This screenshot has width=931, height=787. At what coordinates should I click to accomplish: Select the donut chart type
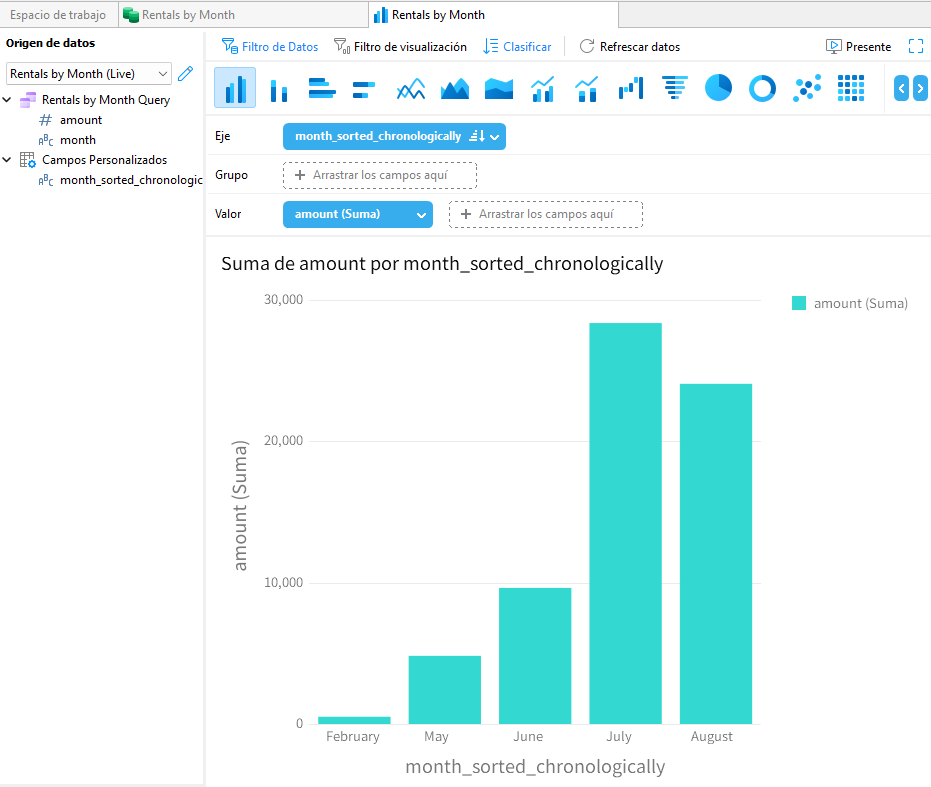(x=762, y=88)
